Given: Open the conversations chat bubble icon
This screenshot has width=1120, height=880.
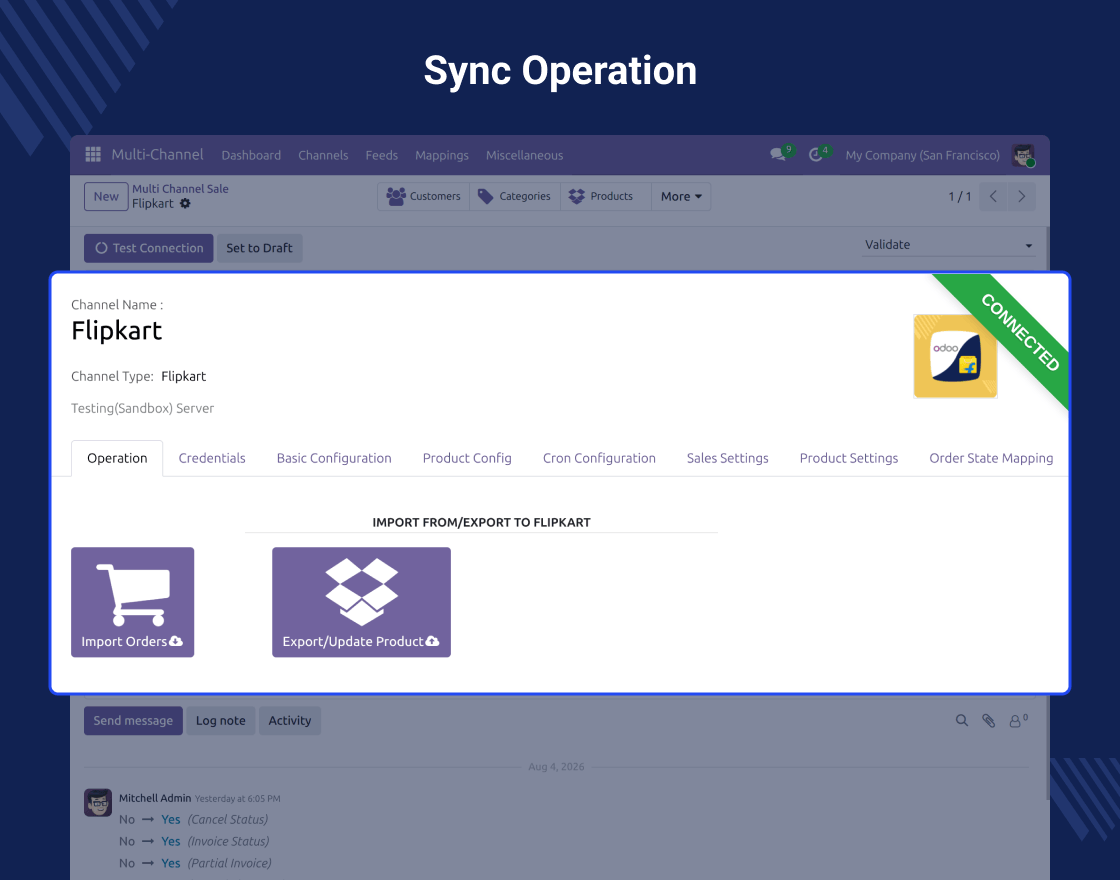Looking at the screenshot, I should click(x=778, y=154).
